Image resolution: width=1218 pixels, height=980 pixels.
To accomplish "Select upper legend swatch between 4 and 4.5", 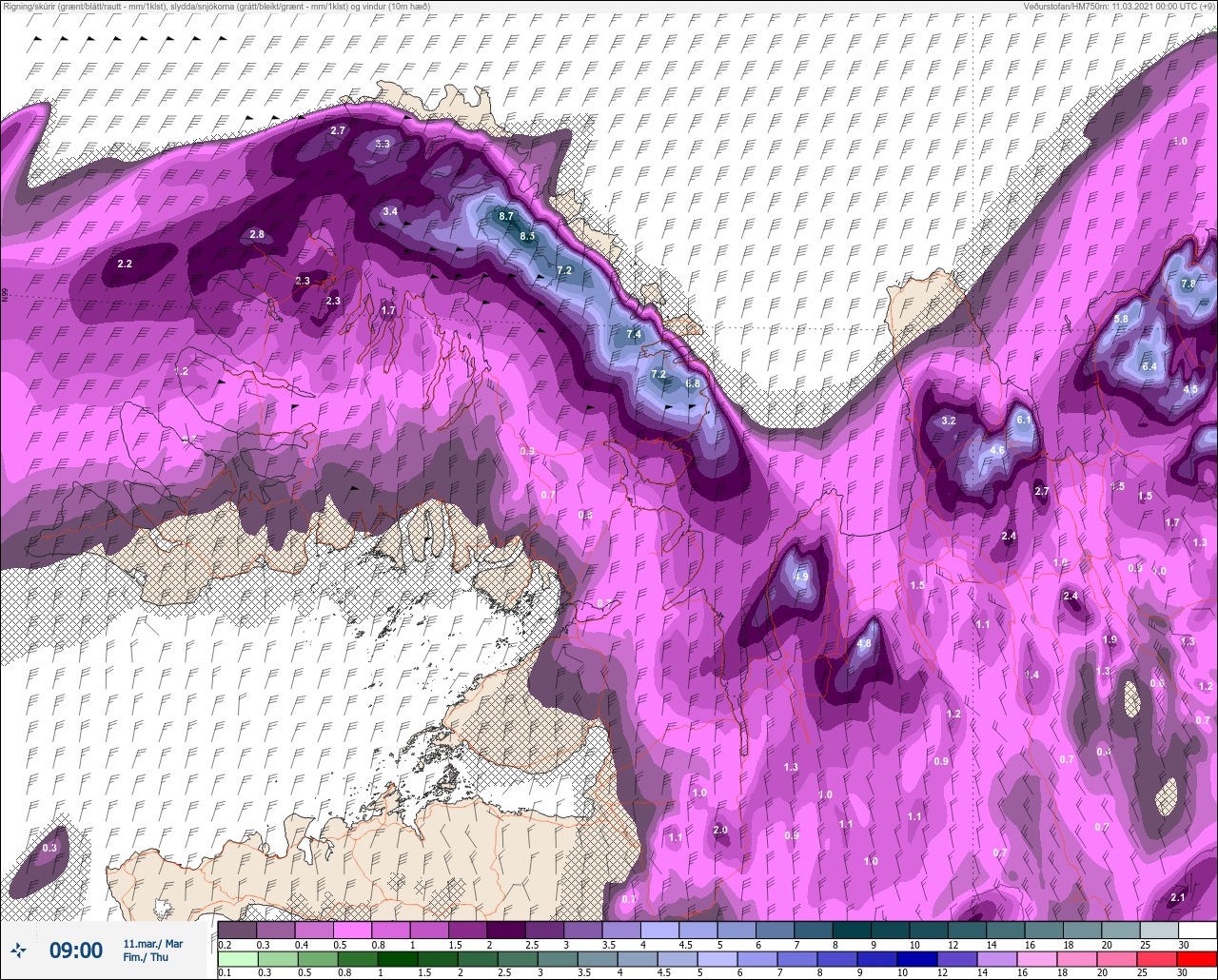I will click(x=660, y=930).
